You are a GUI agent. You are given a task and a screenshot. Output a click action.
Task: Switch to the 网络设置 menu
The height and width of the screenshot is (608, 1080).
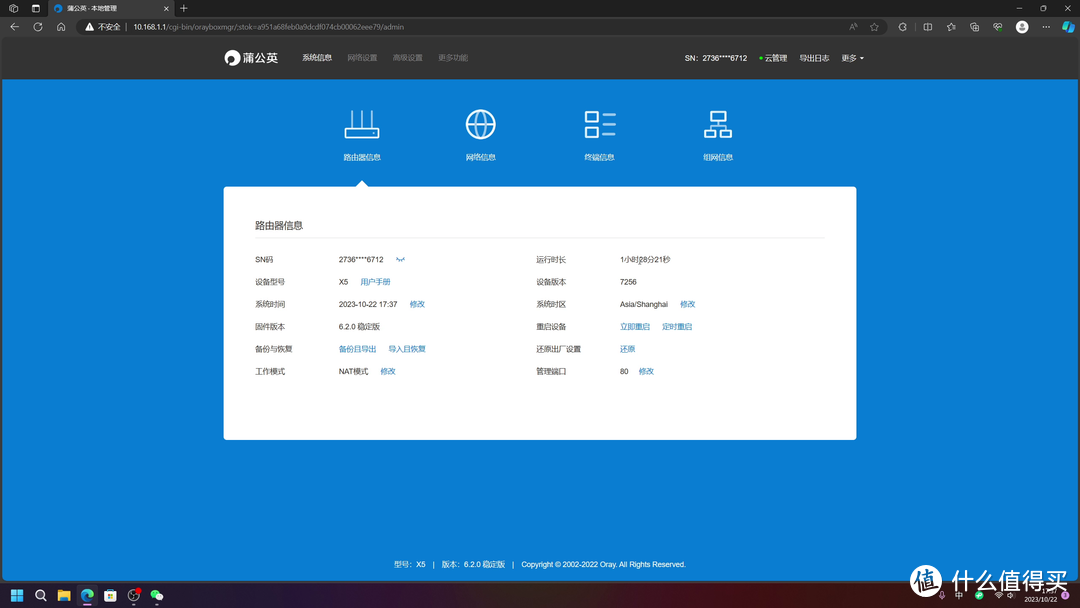[x=362, y=58]
